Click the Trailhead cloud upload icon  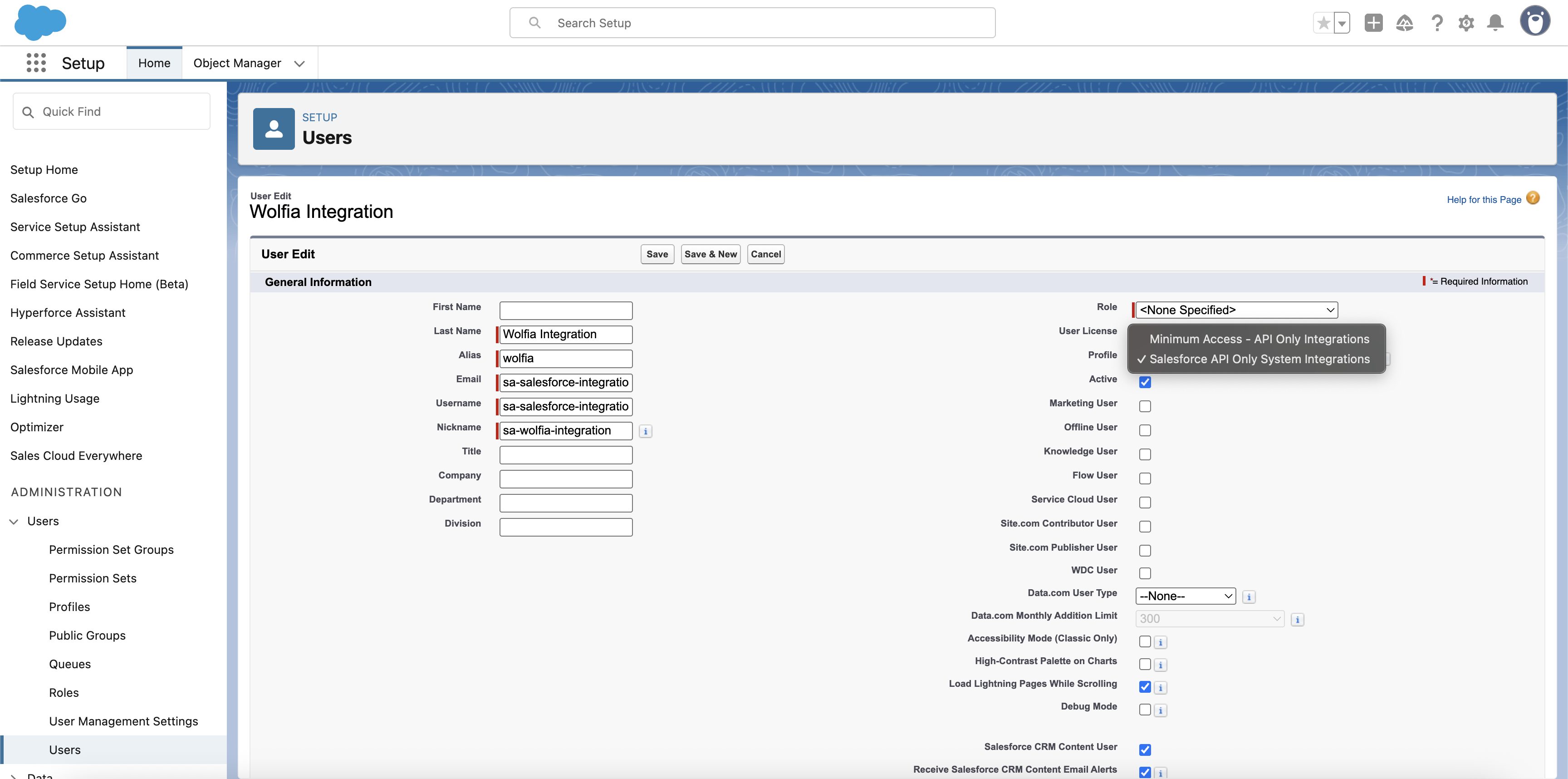tap(1405, 23)
